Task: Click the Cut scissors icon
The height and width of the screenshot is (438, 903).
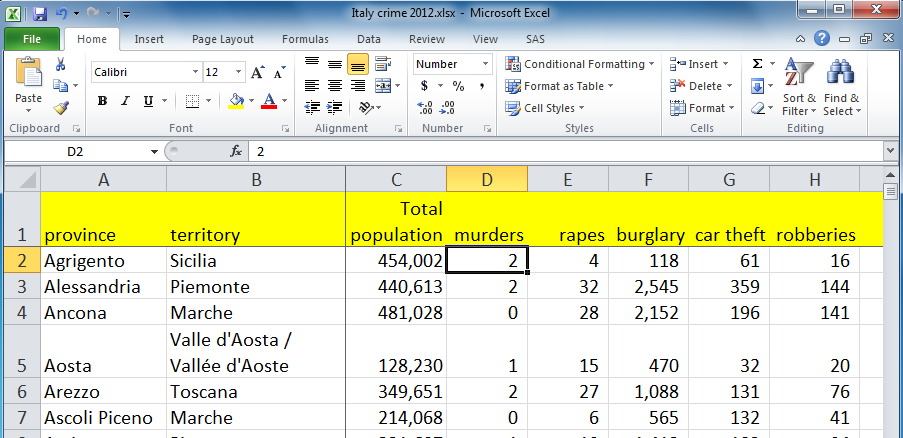Action: pyautogui.click(x=61, y=64)
